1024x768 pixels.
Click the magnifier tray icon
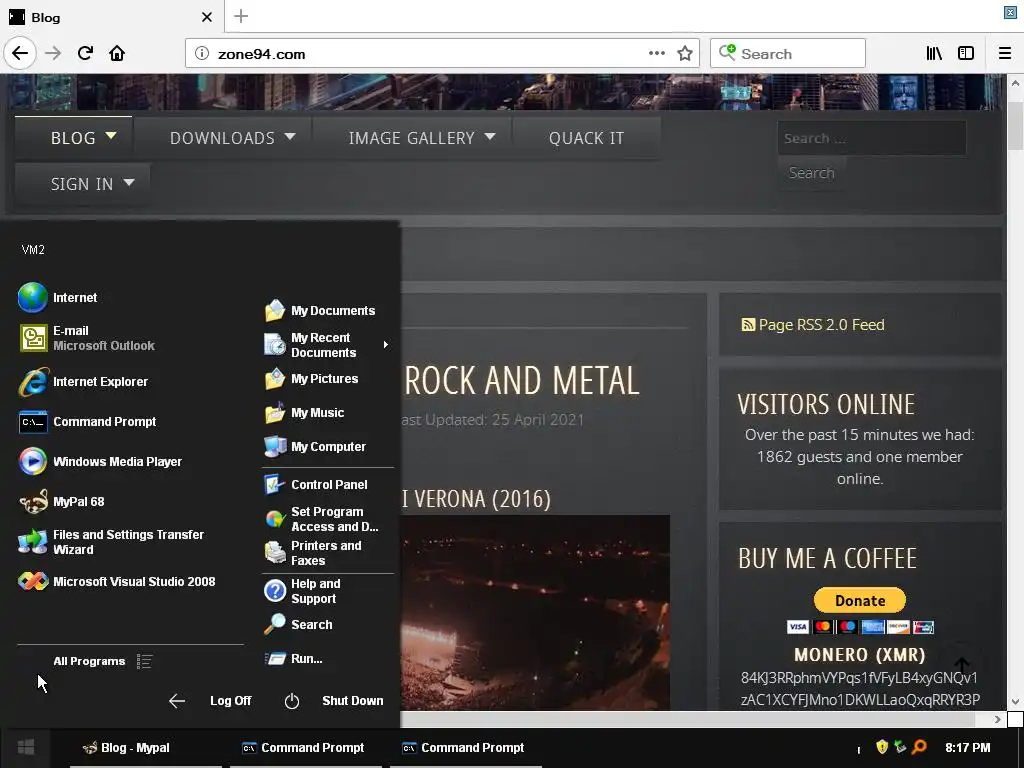(919, 746)
